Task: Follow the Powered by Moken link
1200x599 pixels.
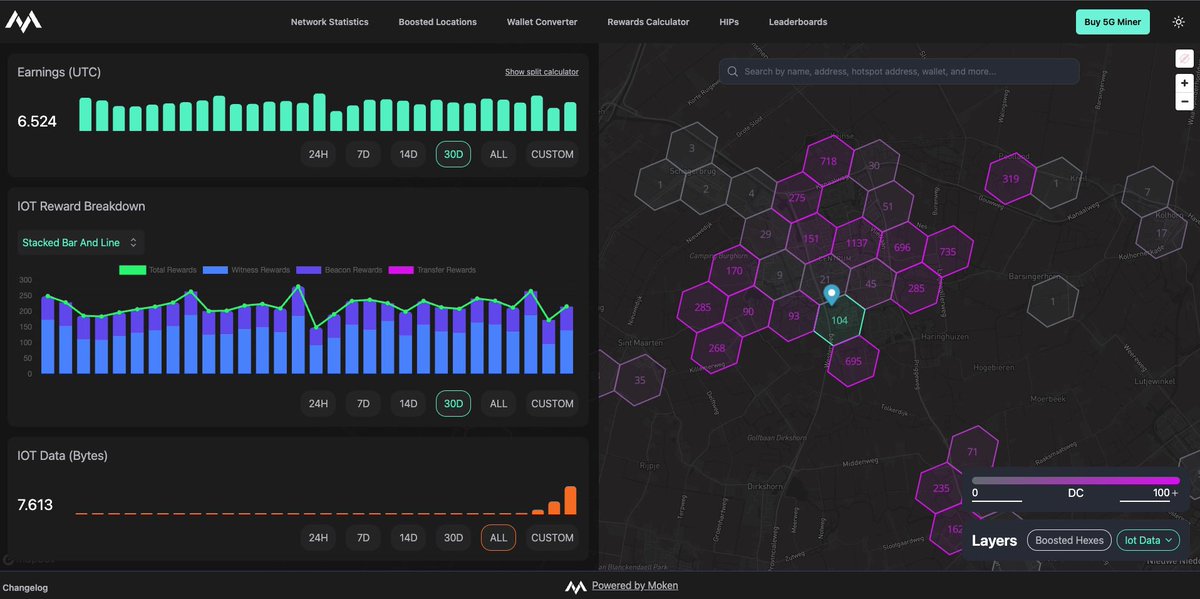Action: (635, 586)
